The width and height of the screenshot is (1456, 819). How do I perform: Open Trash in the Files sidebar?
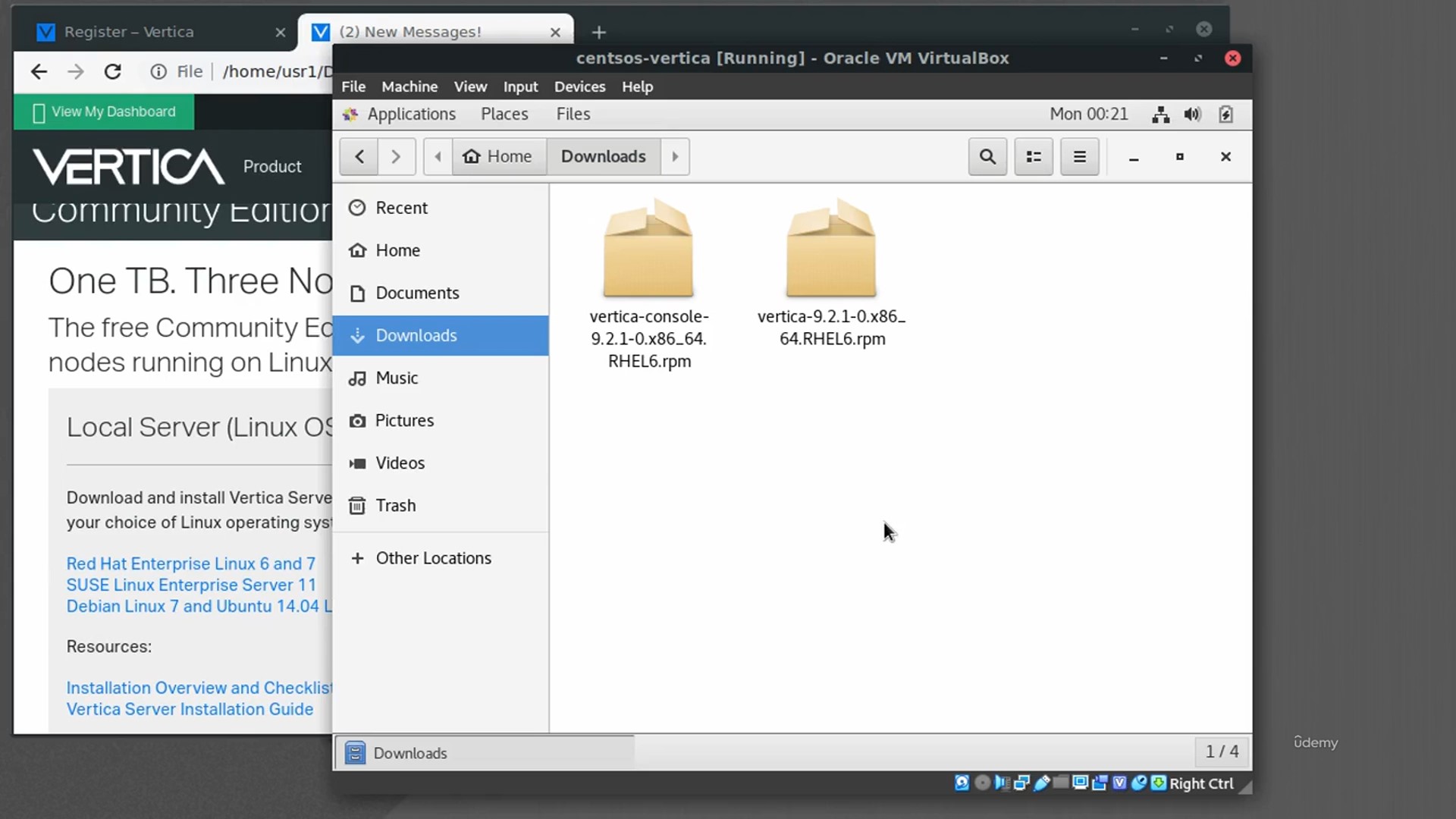(440, 505)
